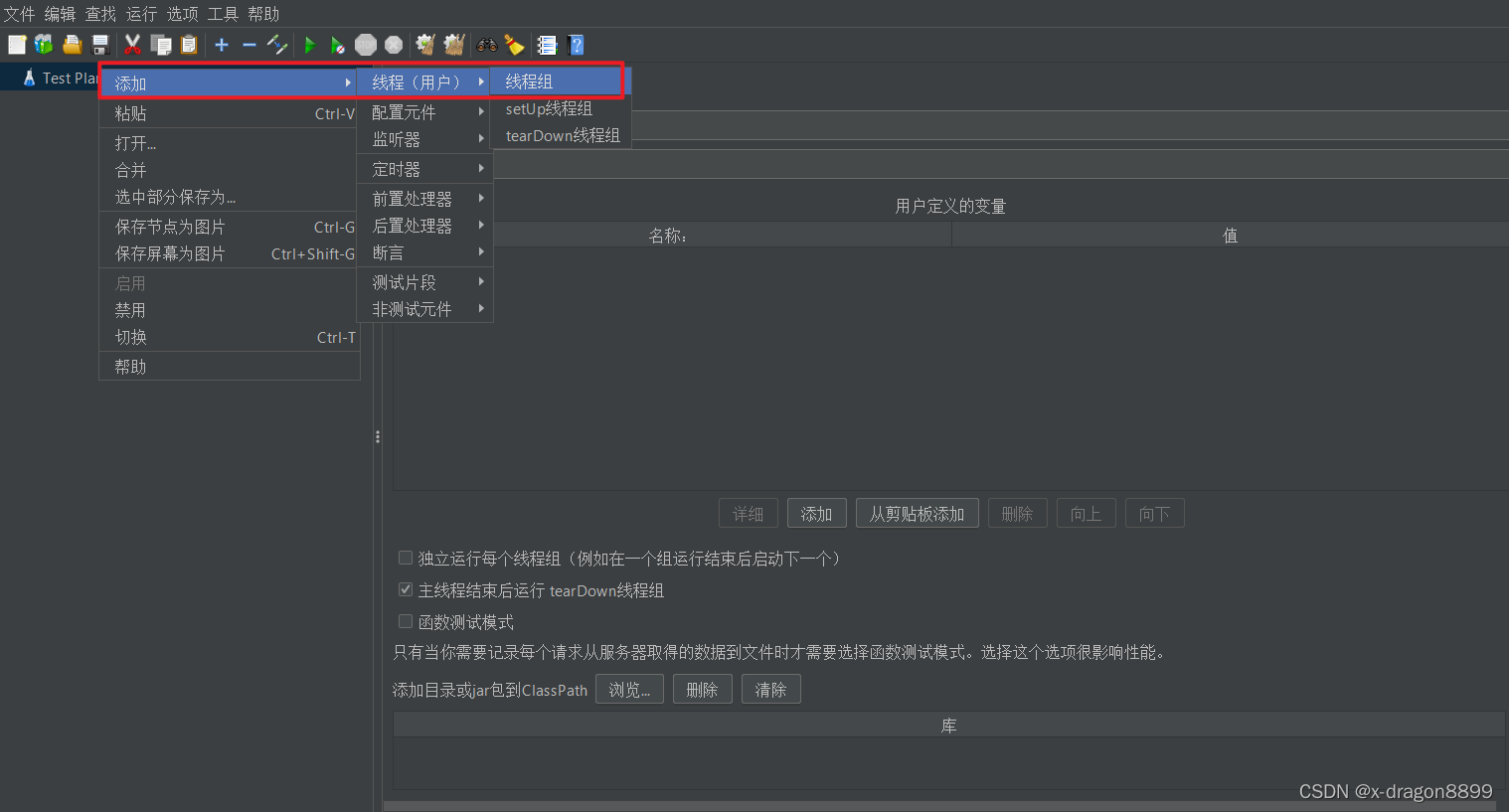This screenshot has width=1509, height=812.
Task: Select tearDown线程组 menu item
Action: pos(561,135)
